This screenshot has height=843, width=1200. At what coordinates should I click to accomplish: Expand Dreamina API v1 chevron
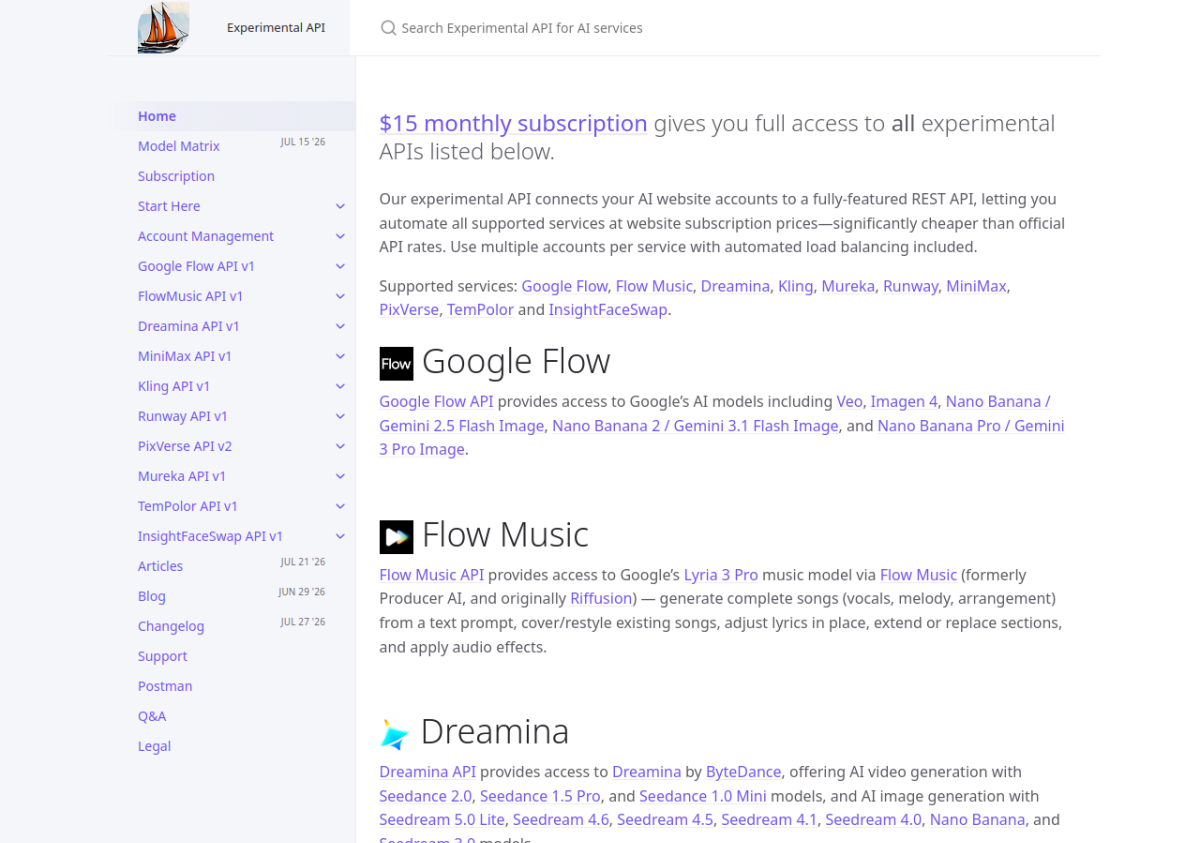point(340,326)
